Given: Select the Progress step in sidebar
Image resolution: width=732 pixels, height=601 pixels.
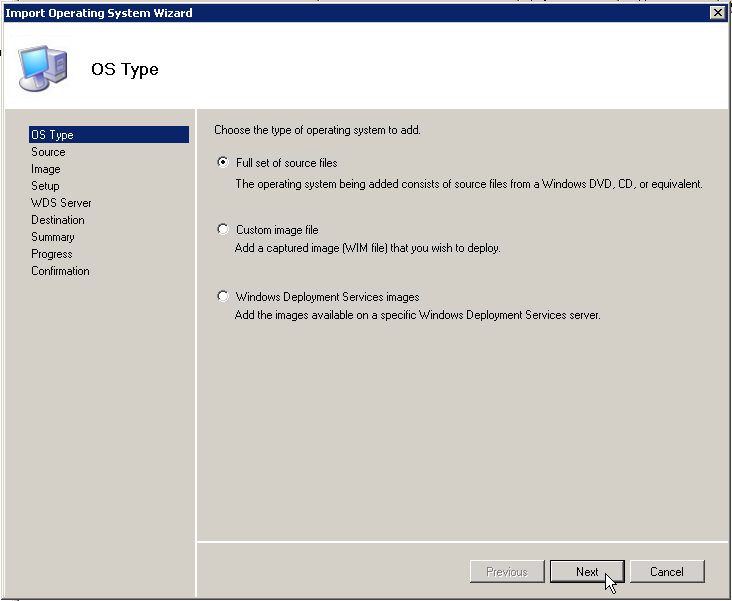Looking at the screenshot, I should [52, 254].
